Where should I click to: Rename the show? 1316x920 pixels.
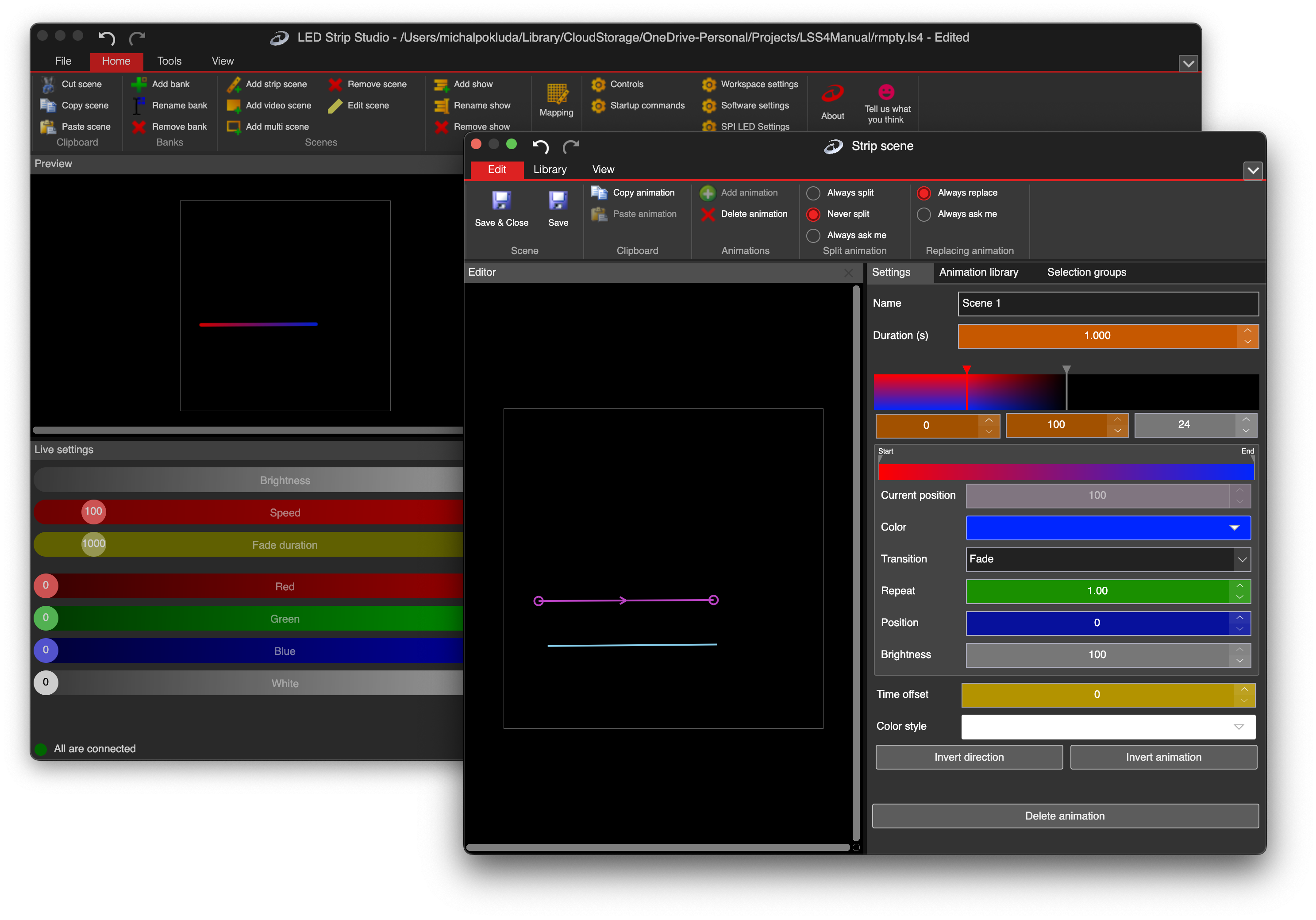click(x=472, y=105)
